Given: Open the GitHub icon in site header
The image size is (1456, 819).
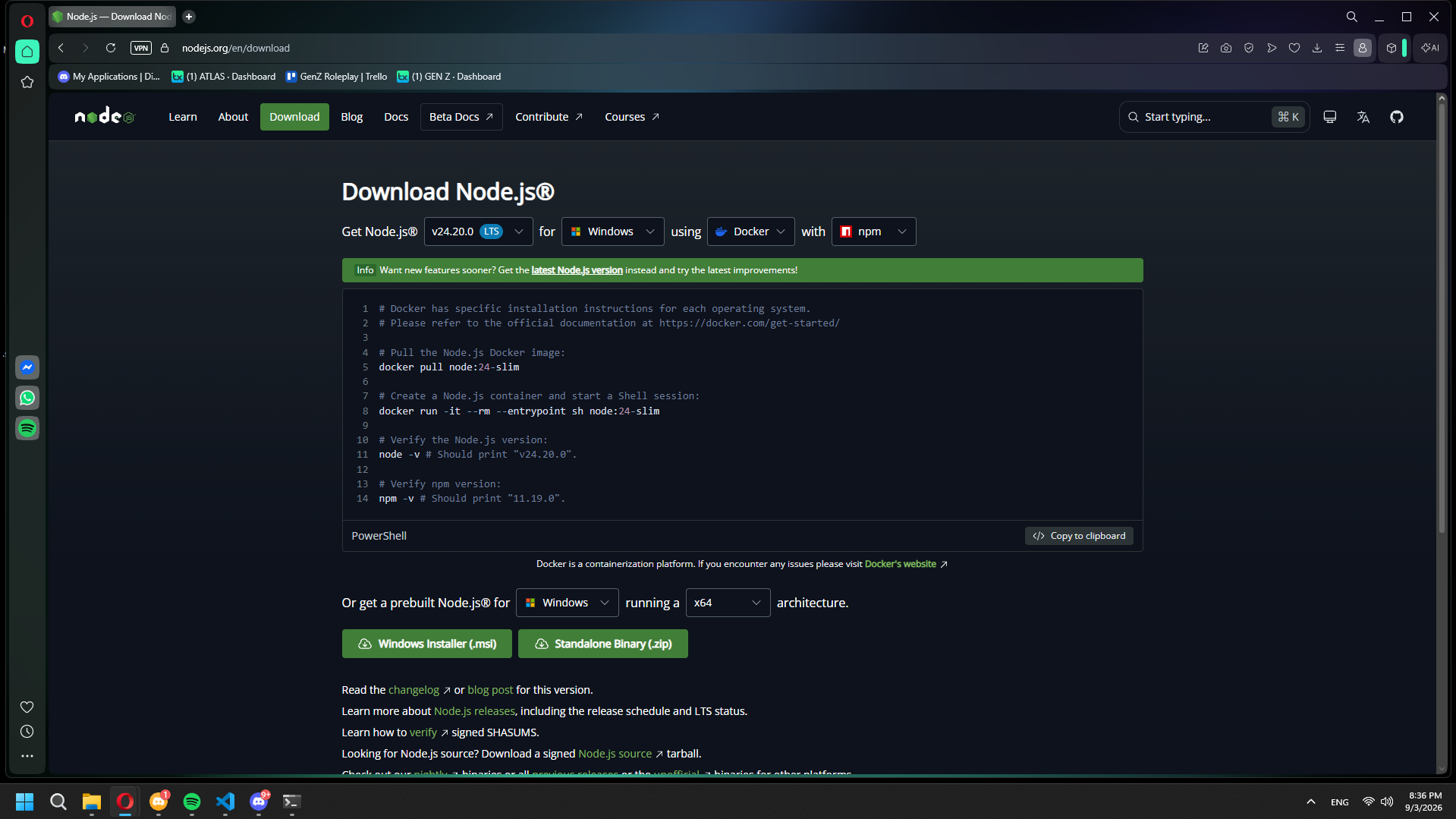Looking at the screenshot, I should (1396, 117).
